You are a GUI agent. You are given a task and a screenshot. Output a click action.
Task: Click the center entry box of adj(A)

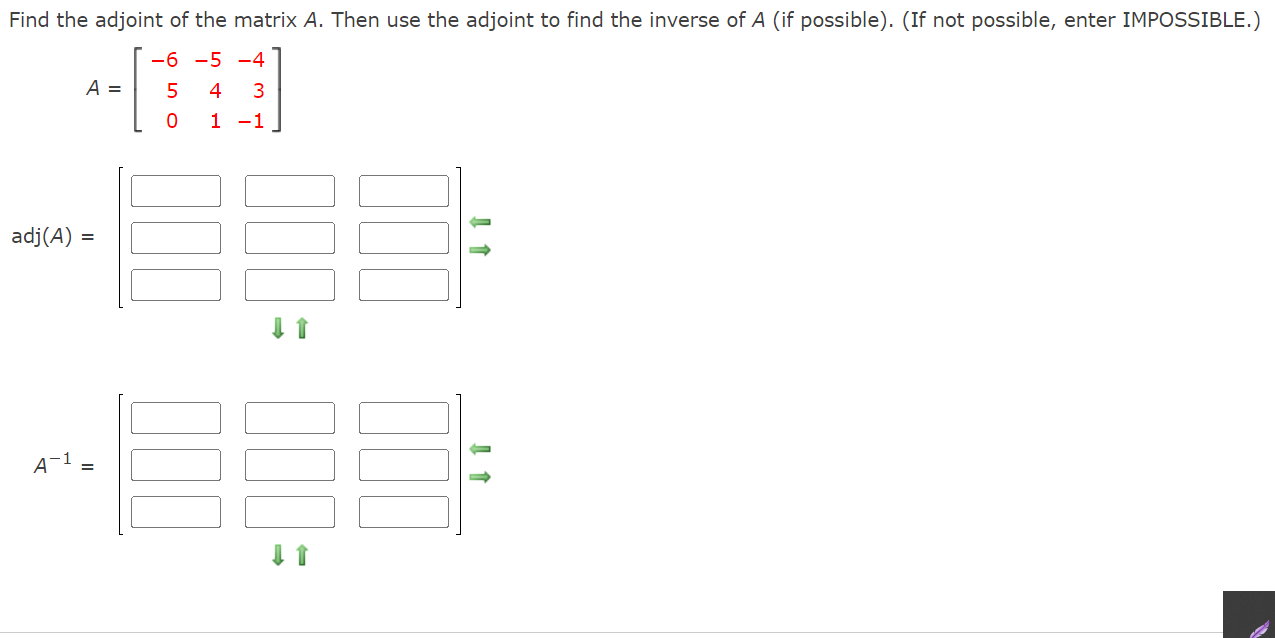tap(289, 237)
